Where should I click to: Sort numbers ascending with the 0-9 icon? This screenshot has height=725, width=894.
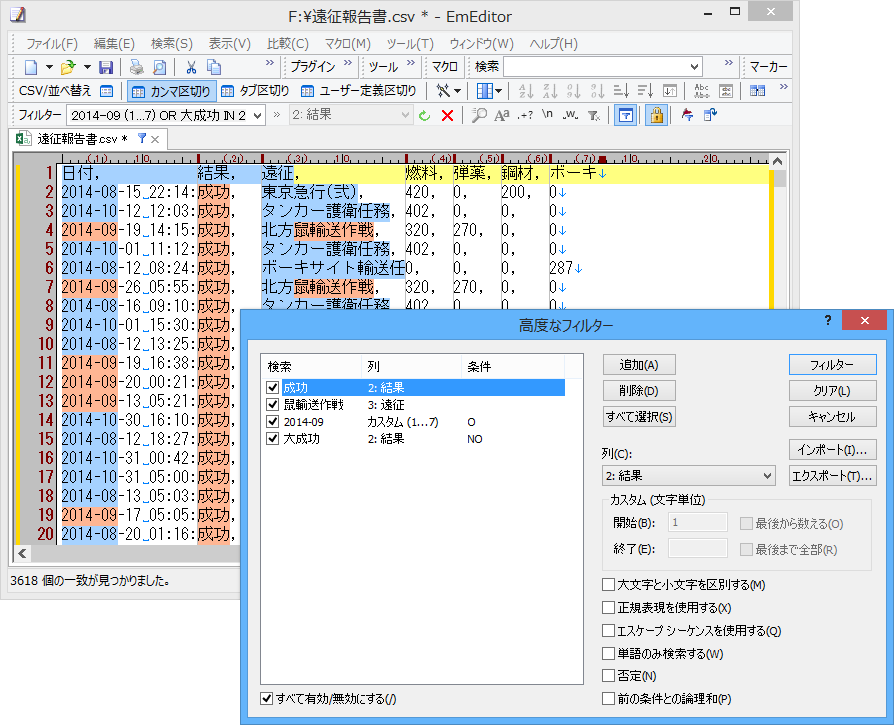(574, 91)
